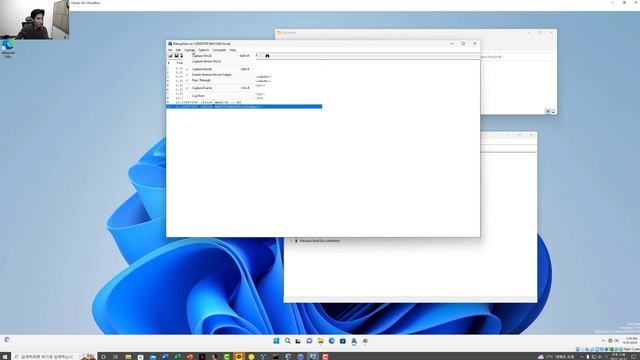Click the guest taskbar clock
The width and height of the screenshot is (640, 360).
631,340
